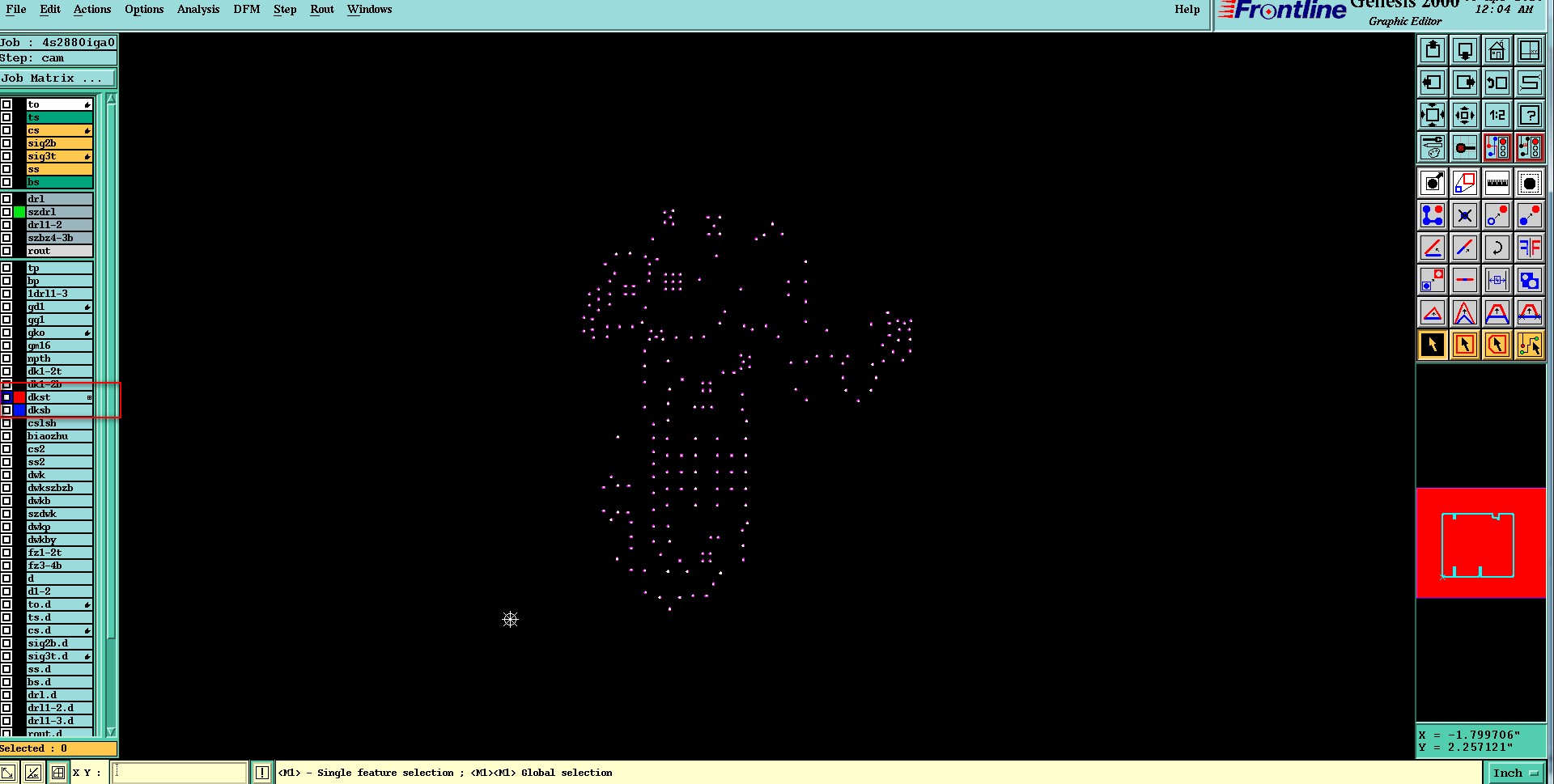Click the question mark query icon
This screenshot has height=784, width=1554.
[1530, 115]
